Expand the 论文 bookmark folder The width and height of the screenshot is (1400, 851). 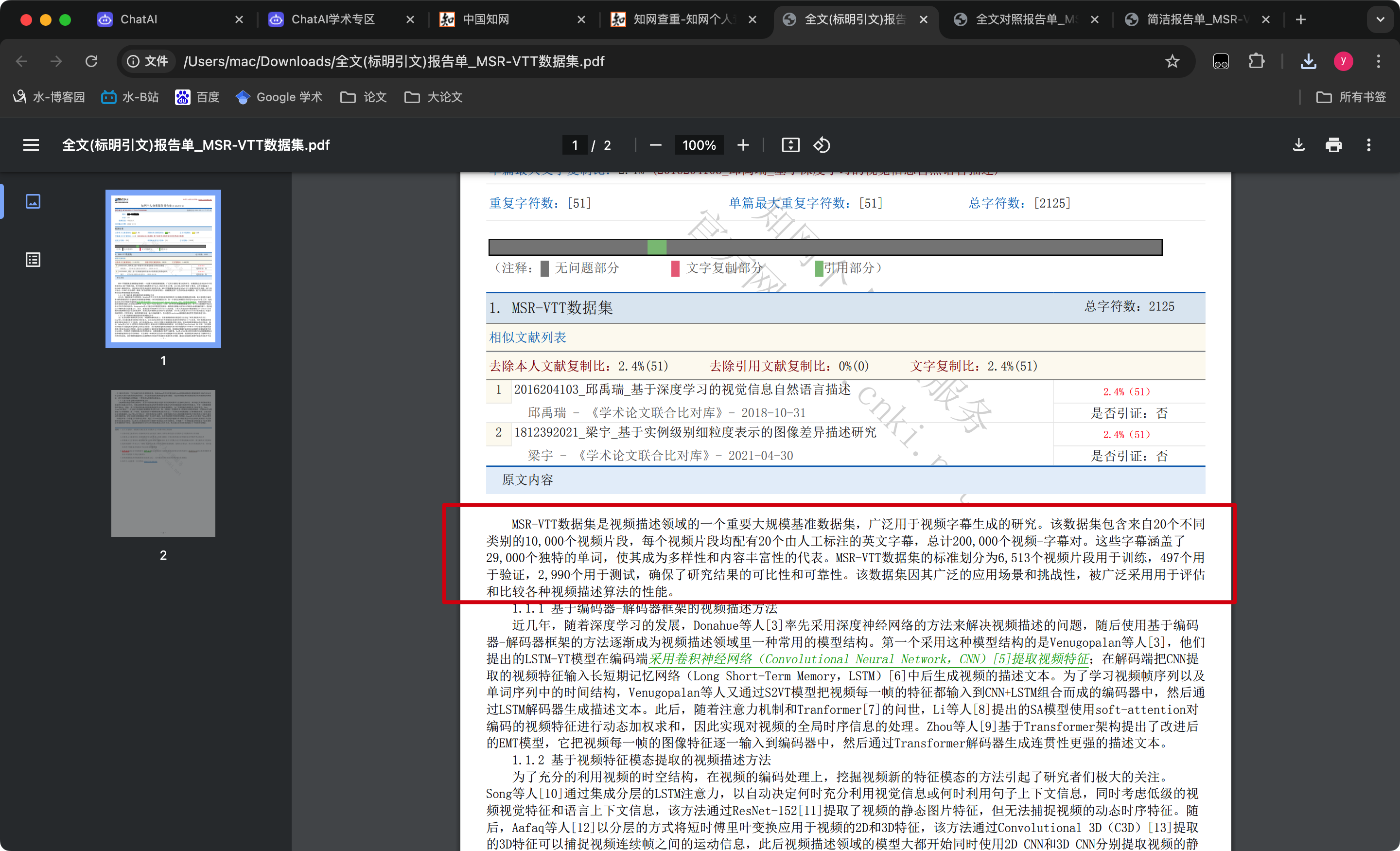[364, 97]
